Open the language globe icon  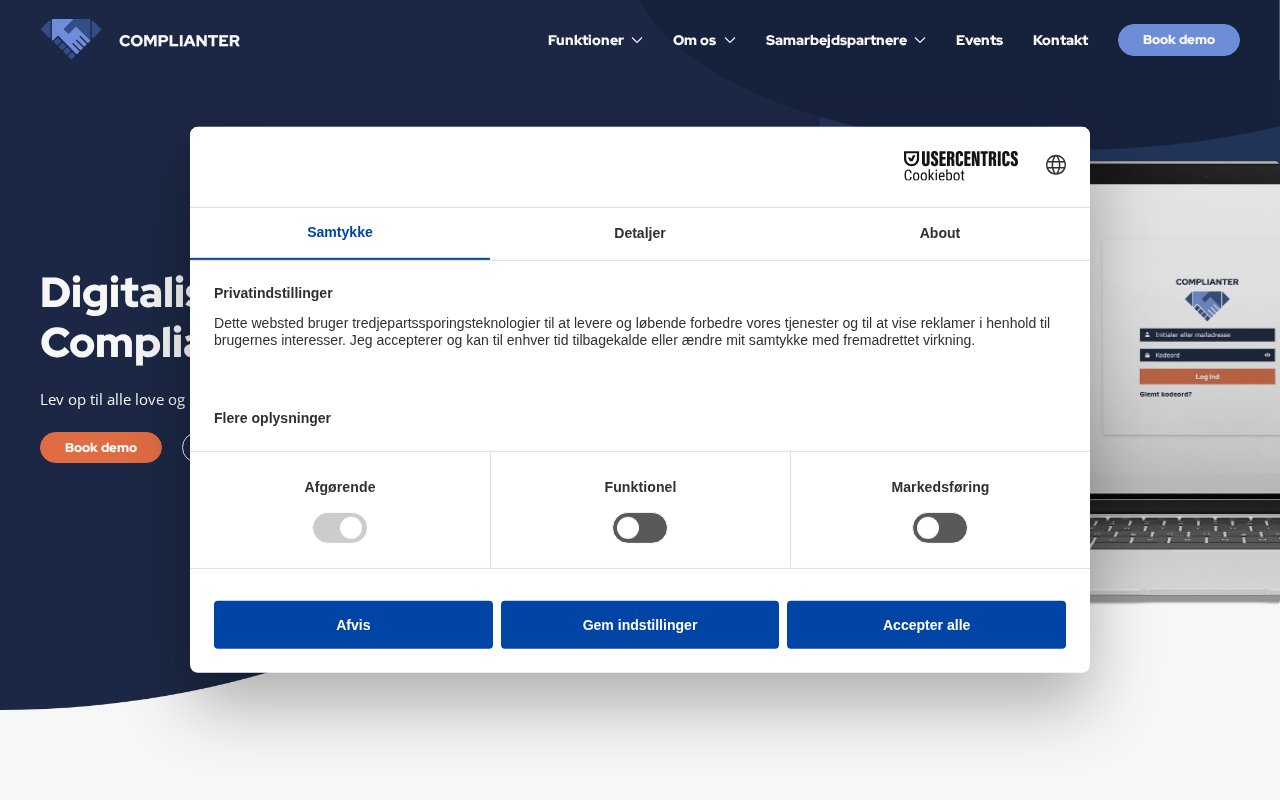1056,165
